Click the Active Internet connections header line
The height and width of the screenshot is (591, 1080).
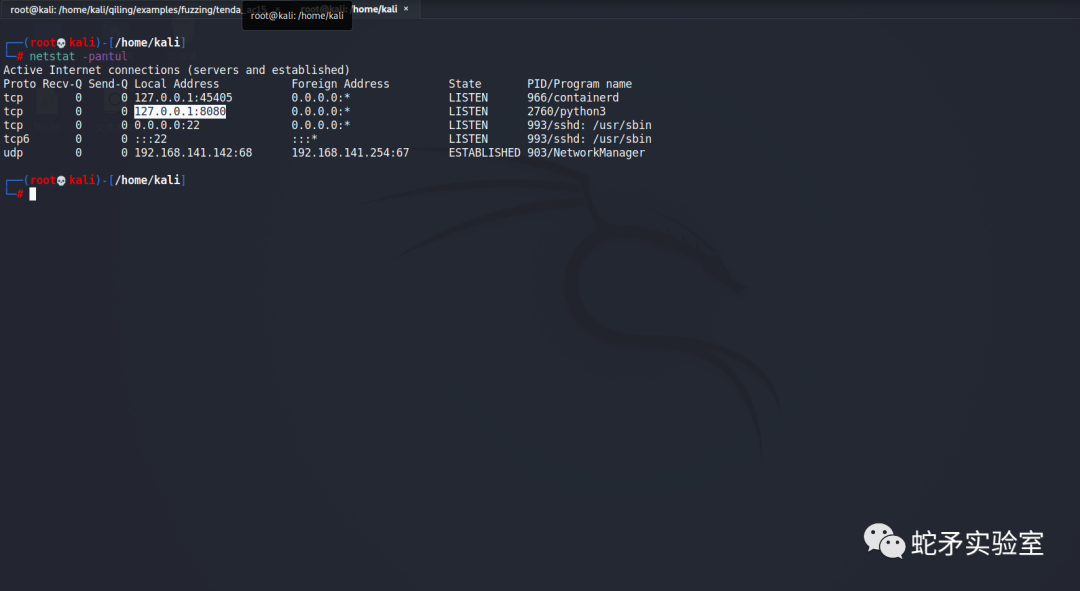(x=176, y=70)
